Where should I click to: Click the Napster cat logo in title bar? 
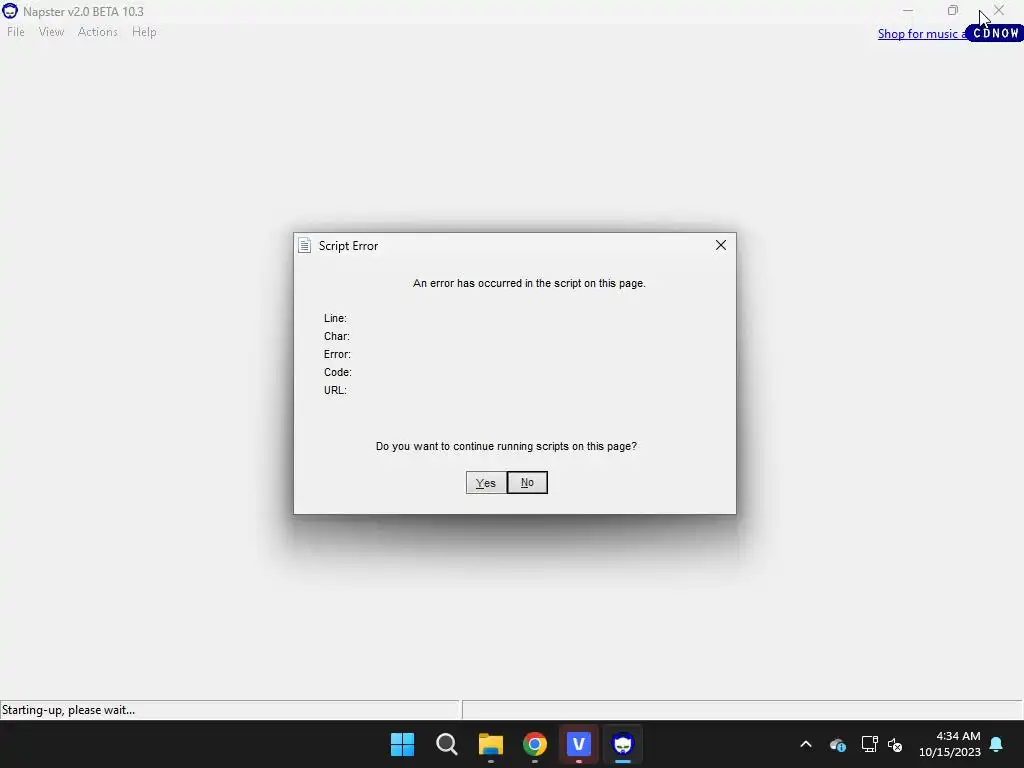[x=10, y=11]
